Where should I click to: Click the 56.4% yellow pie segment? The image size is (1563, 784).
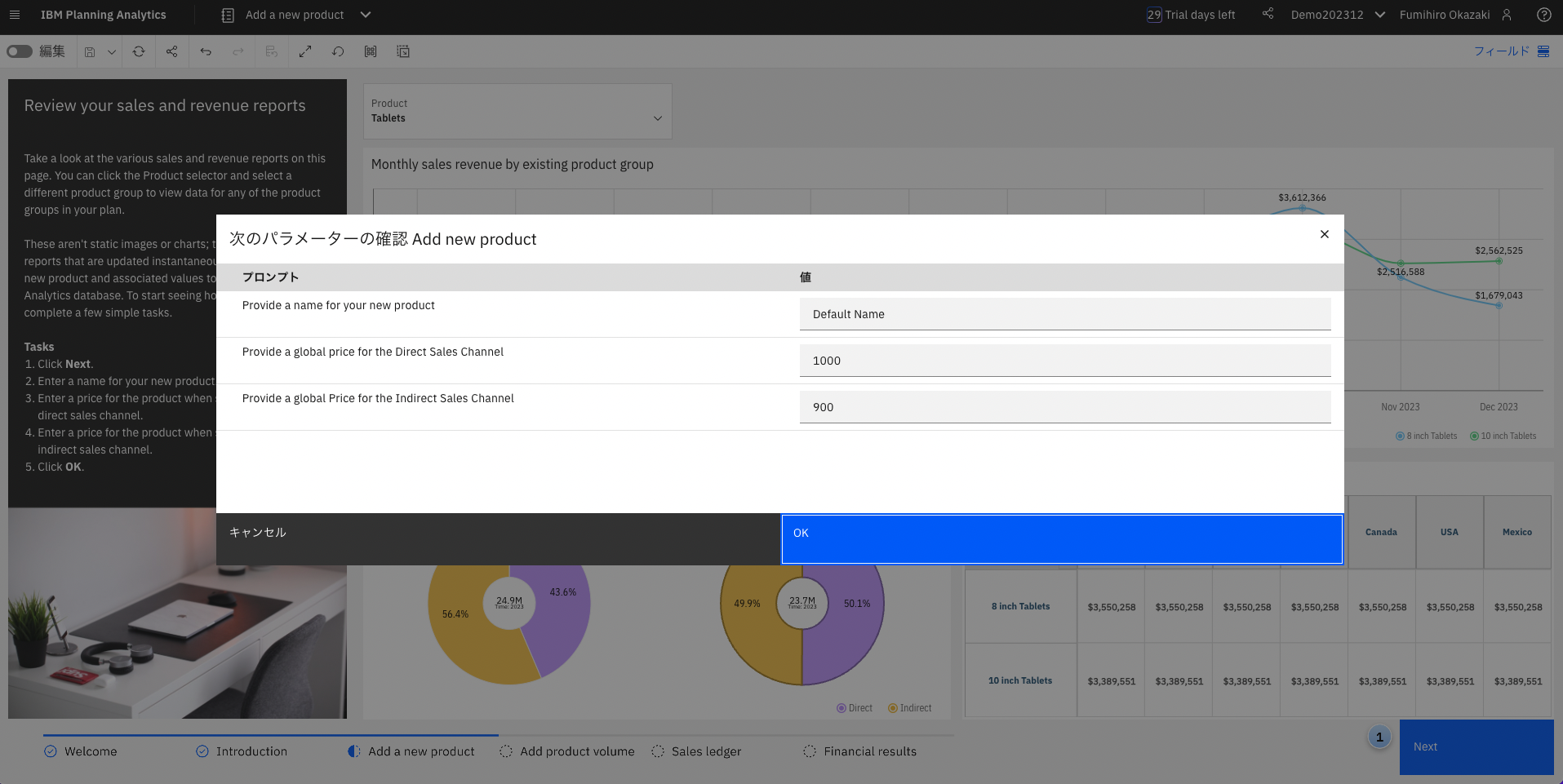click(455, 614)
